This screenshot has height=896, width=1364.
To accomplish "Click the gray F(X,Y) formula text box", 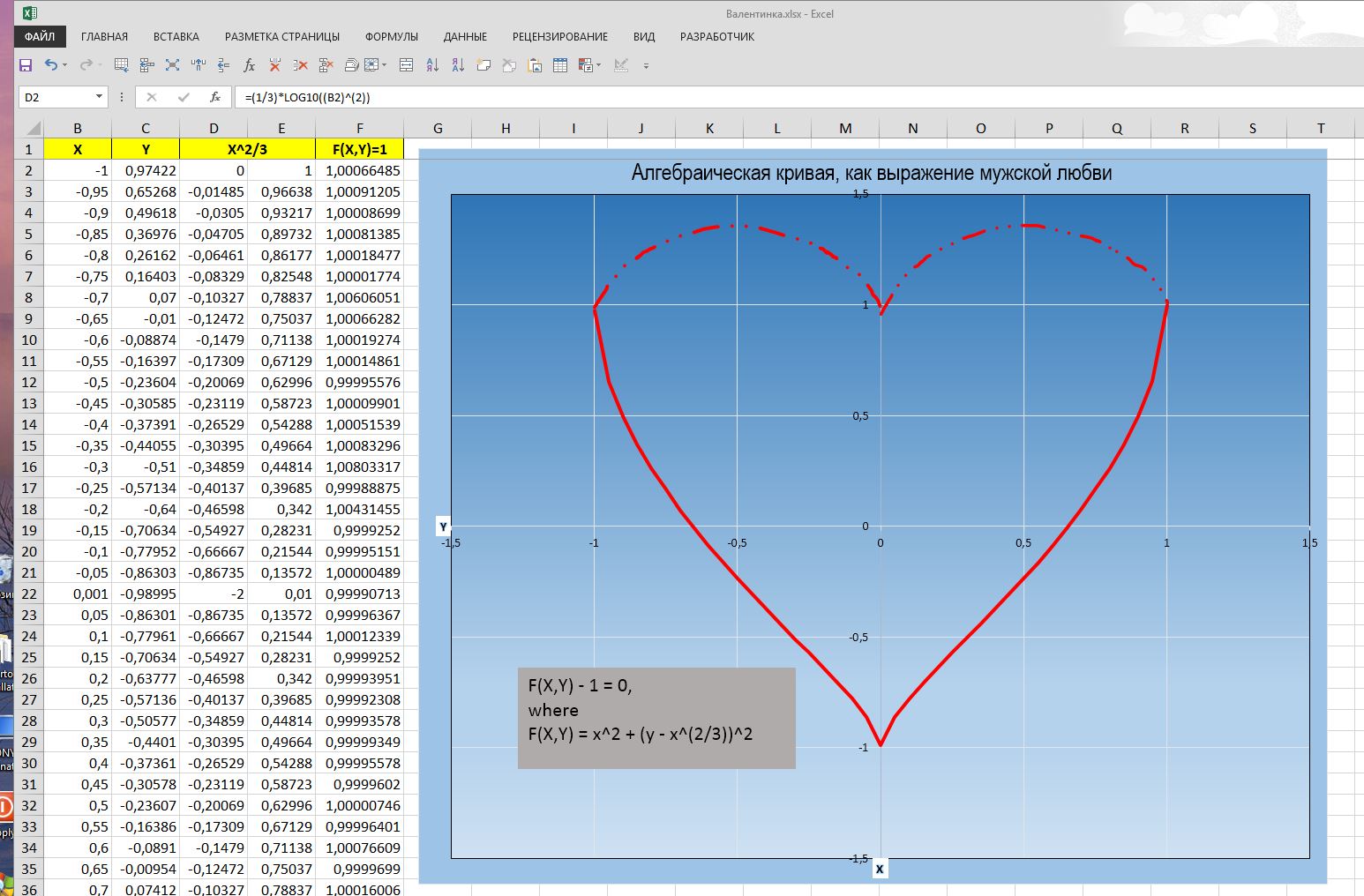I will click(x=656, y=717).
